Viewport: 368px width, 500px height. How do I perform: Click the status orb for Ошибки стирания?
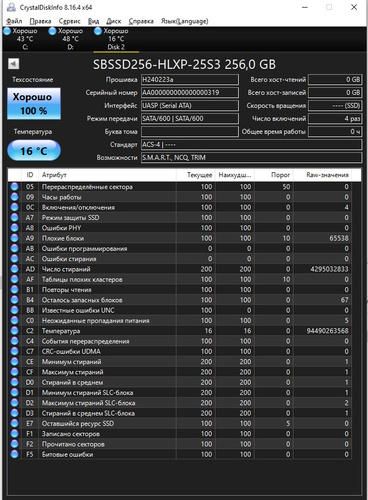(14, 259)
